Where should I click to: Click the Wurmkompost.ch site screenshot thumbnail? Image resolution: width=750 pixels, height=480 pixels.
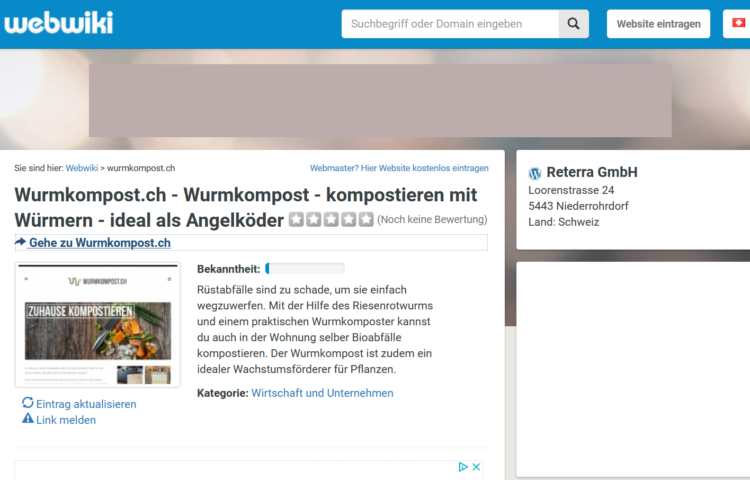pyautogui.click(x=98, y=324)
